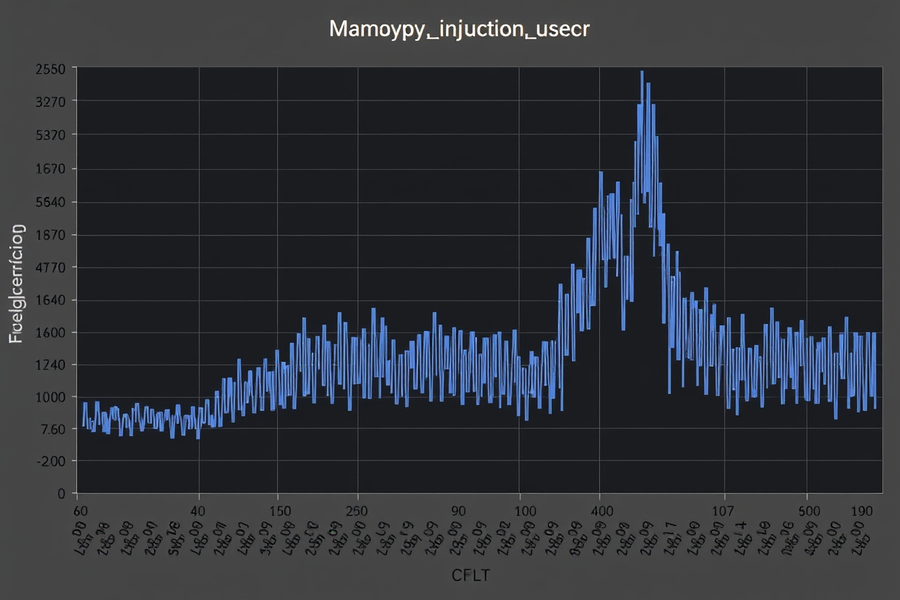Click the y-axis tick value -200
This screenshot has height=600, width=900.
(51, 462)
